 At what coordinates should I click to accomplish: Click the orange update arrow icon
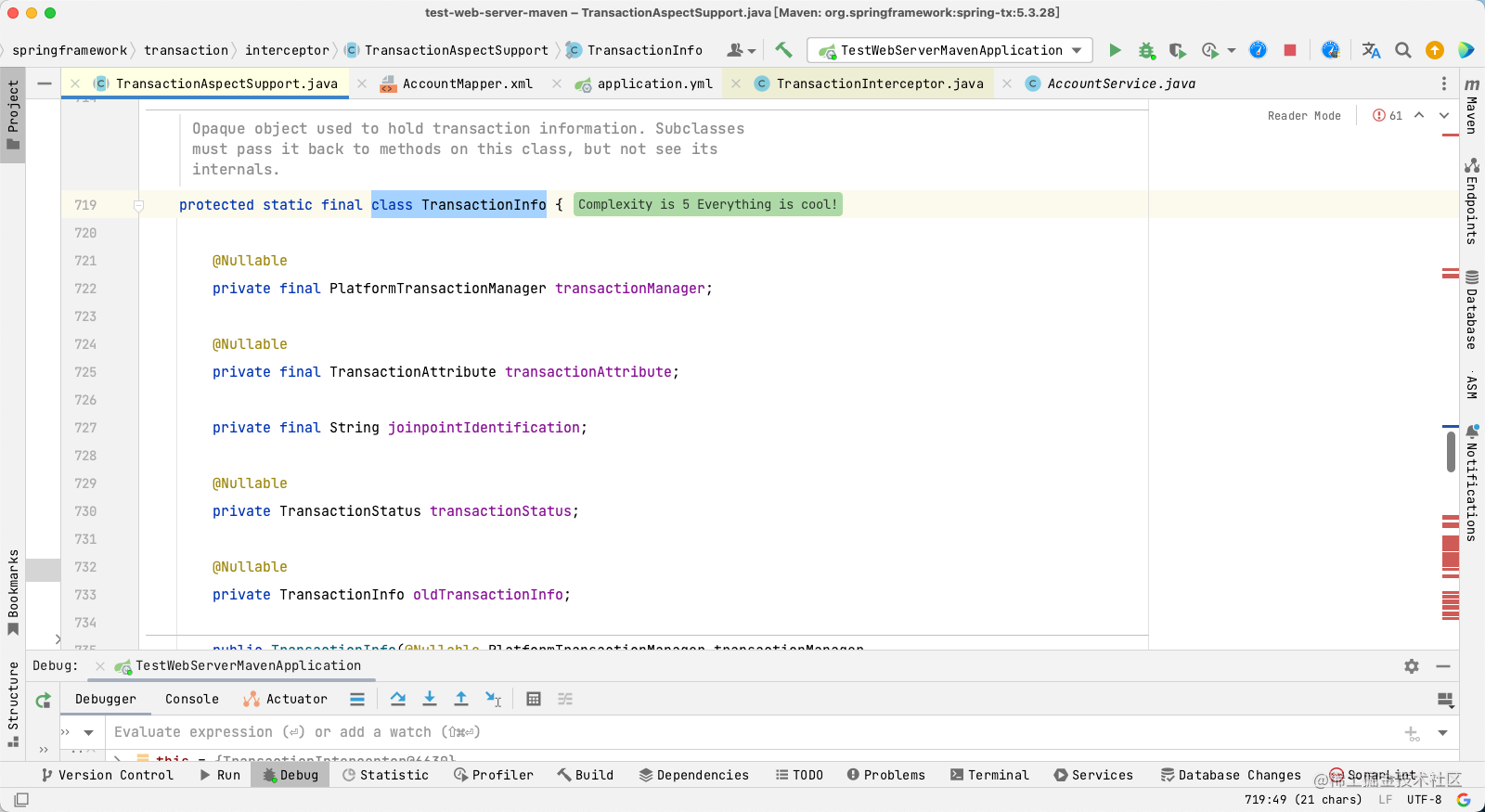point(1435,50)
